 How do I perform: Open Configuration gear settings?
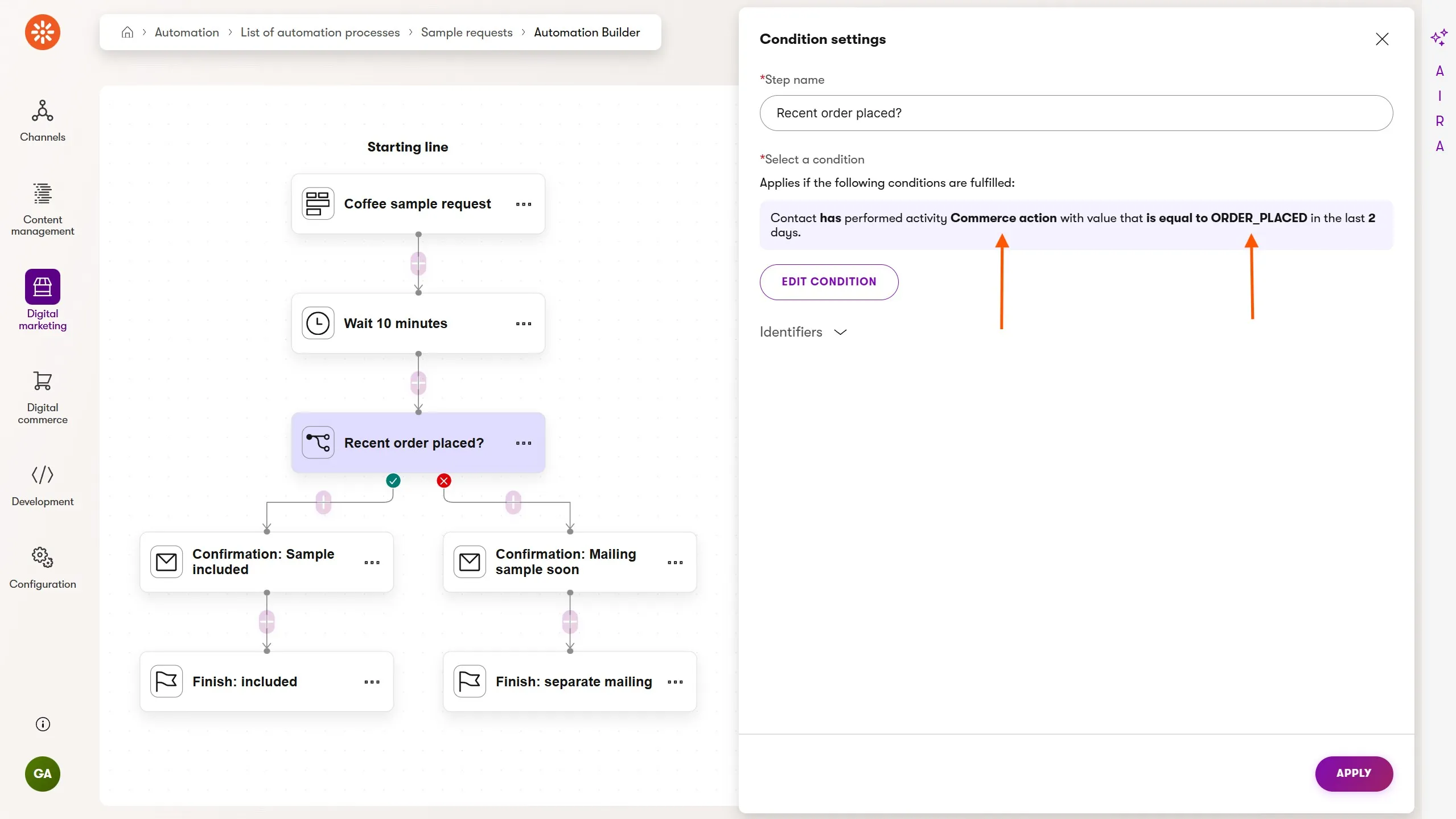[x=42, y=556]
